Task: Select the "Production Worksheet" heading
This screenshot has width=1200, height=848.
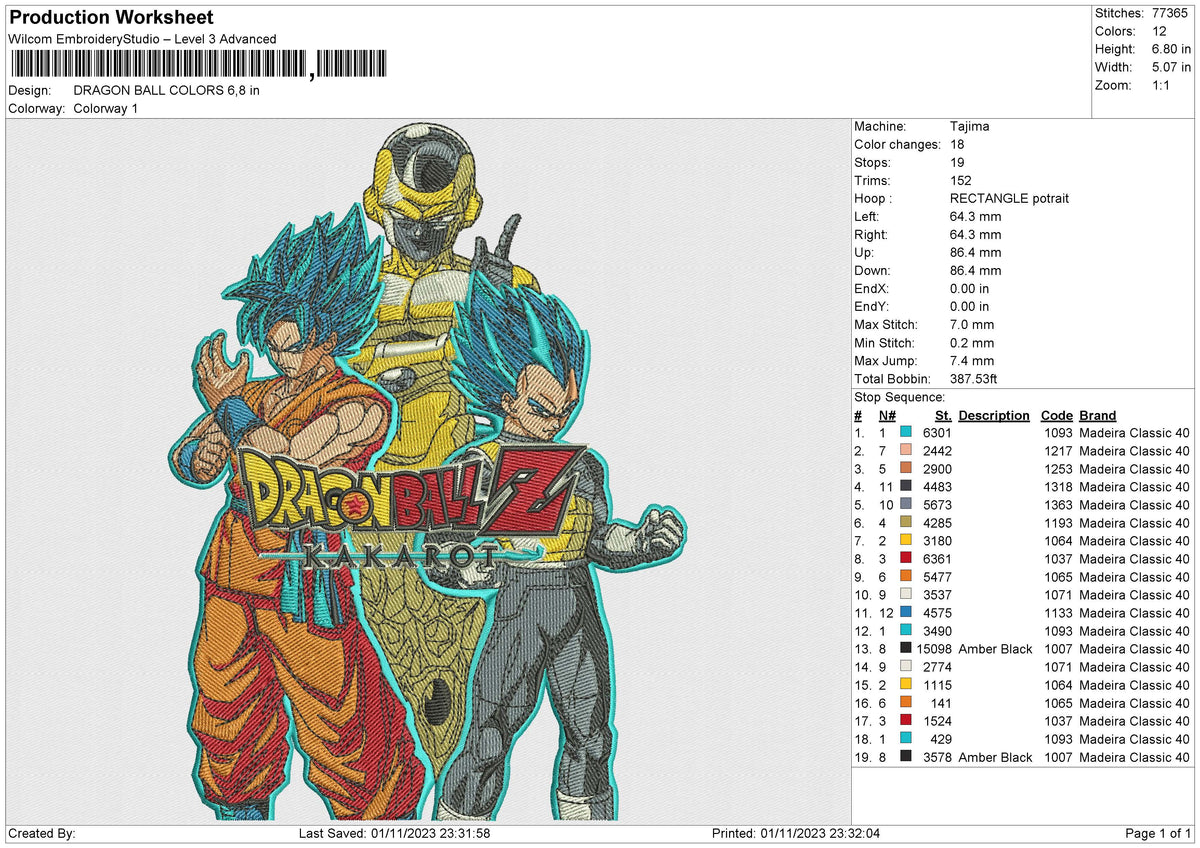Action: click(110, 18)
